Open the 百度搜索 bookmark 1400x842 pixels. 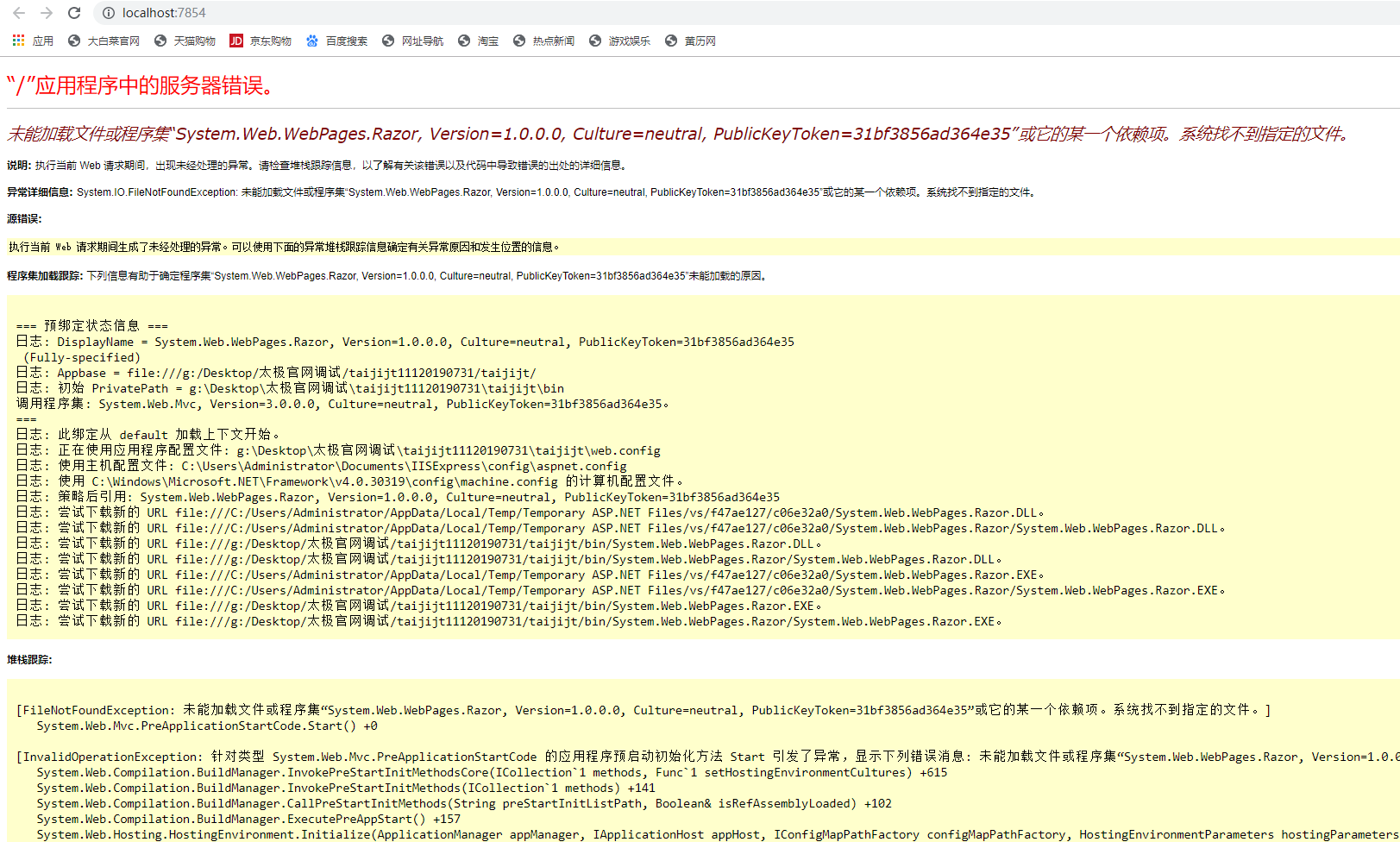coord(336,41)
